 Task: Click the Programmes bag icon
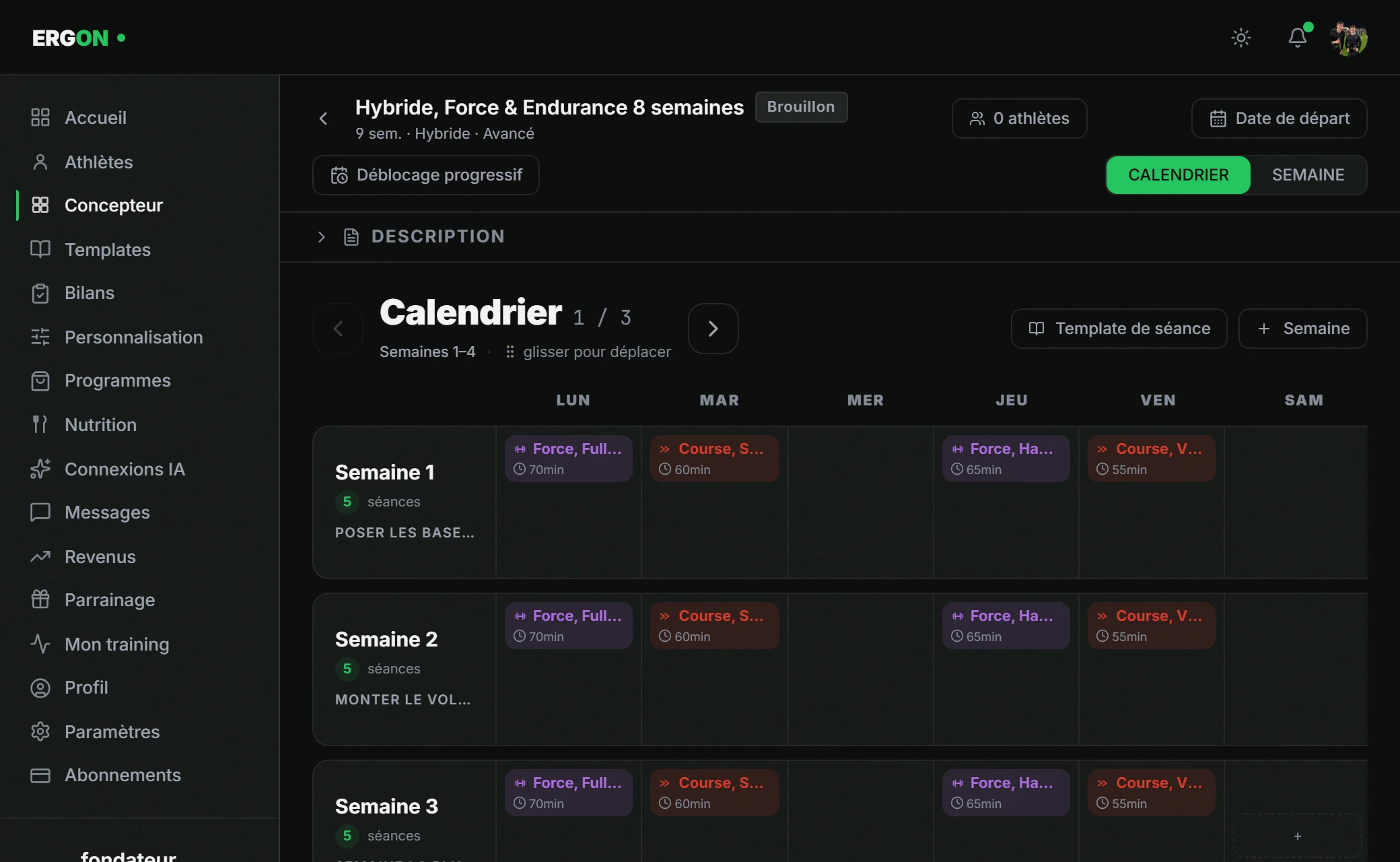pyautogui.click(x=40, y=380)
